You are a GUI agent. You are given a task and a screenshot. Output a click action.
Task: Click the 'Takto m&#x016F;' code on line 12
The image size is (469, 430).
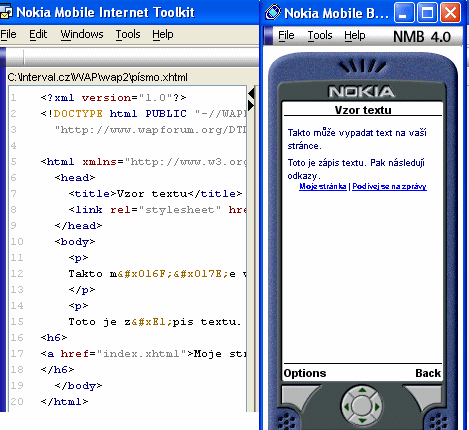click(x=158, y=274)
